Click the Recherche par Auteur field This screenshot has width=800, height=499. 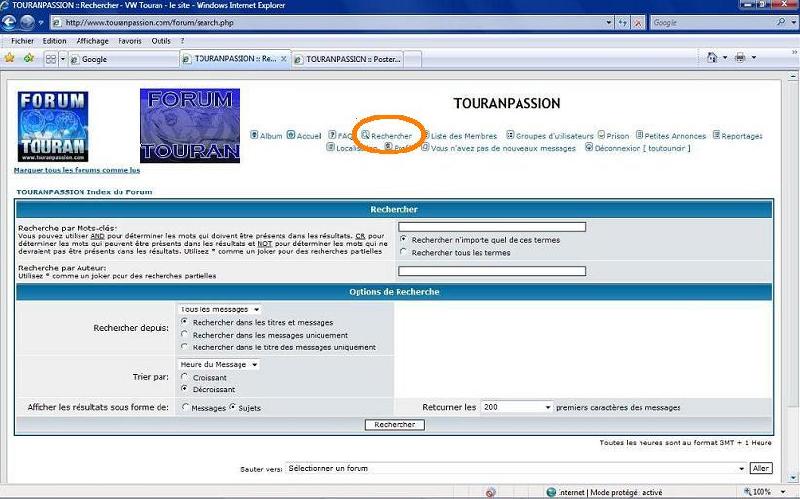492,271
